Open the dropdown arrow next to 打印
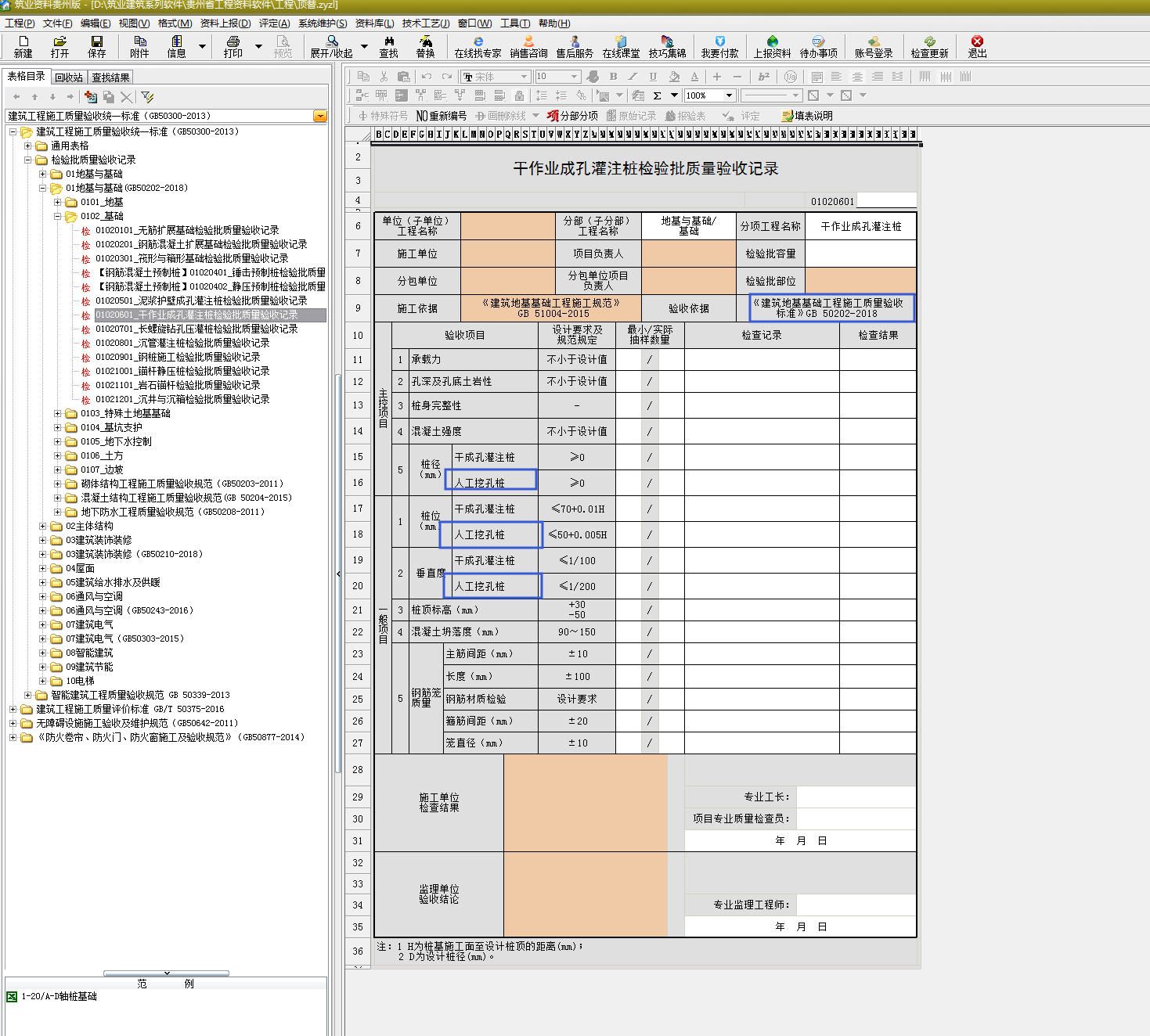 click(x=258, y=47)
